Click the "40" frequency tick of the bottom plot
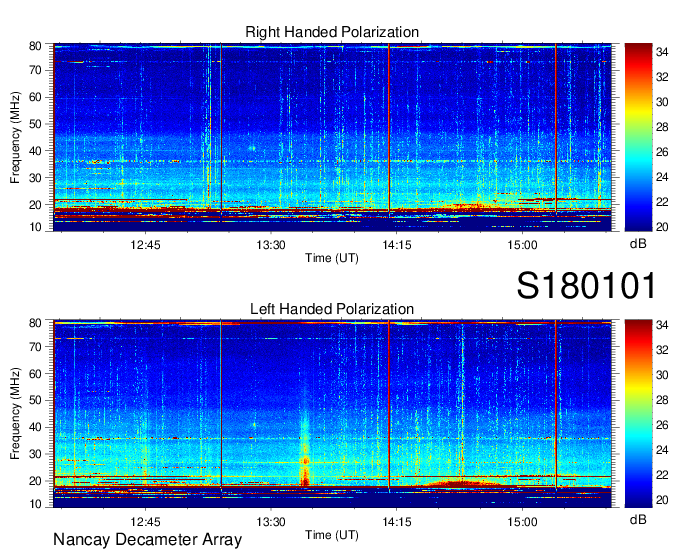 tap(35, 427)
